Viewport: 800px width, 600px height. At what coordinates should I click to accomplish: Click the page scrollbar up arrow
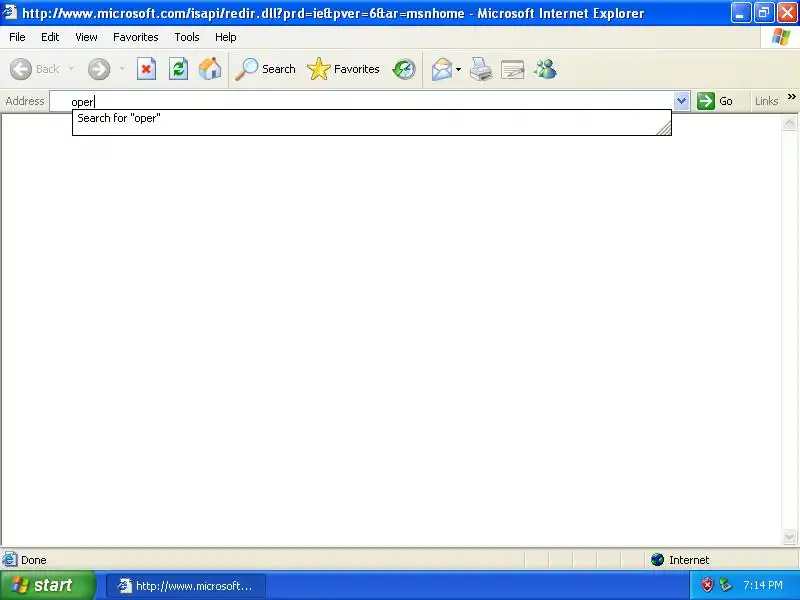(x=789, y=122)
